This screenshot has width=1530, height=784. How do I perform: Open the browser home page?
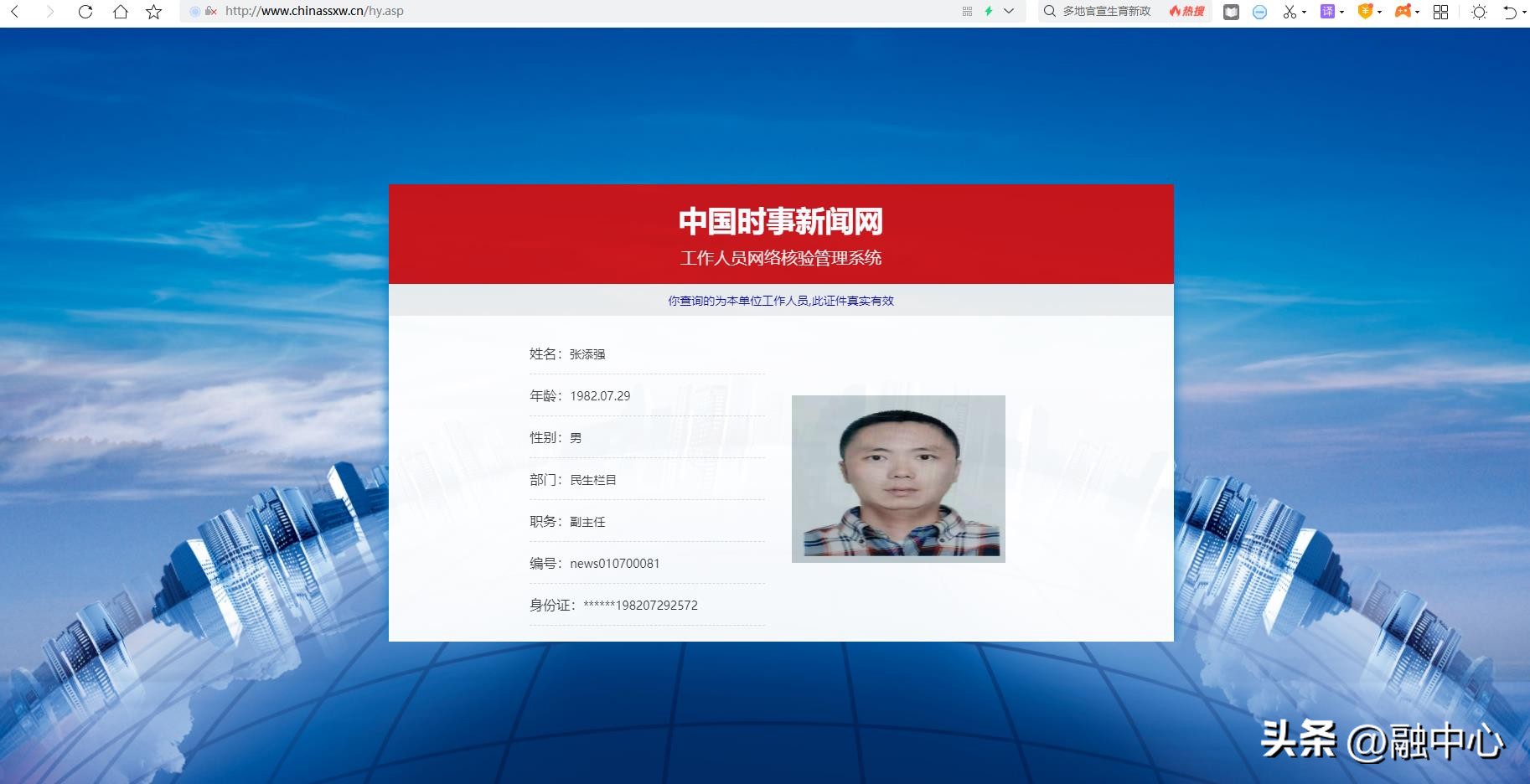point(121,12)
